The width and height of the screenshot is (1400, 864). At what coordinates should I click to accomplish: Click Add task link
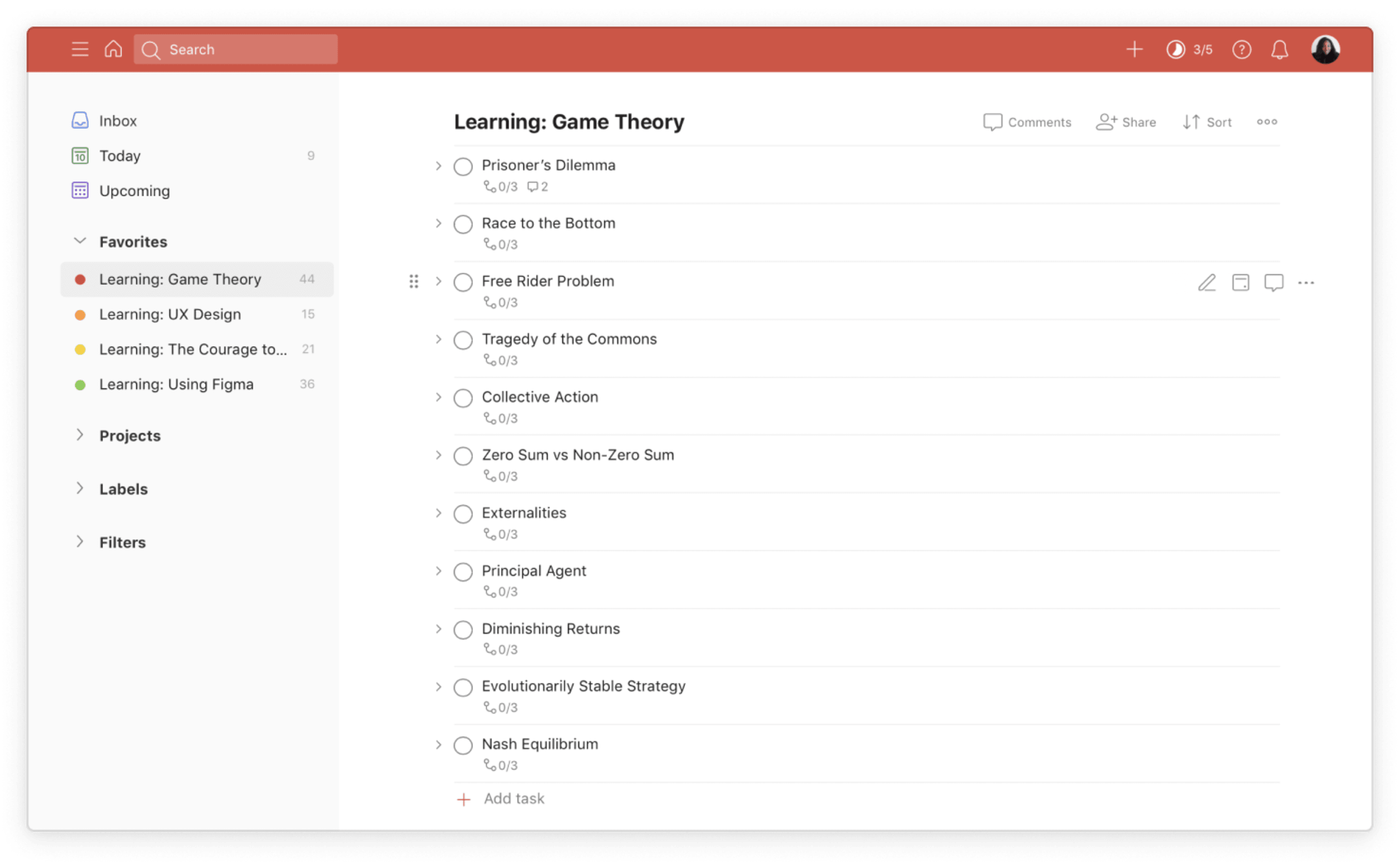[513, 798]
